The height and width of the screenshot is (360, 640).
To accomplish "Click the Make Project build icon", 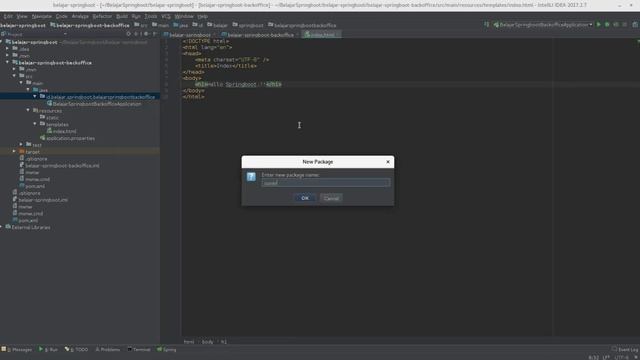I will 487,25.
